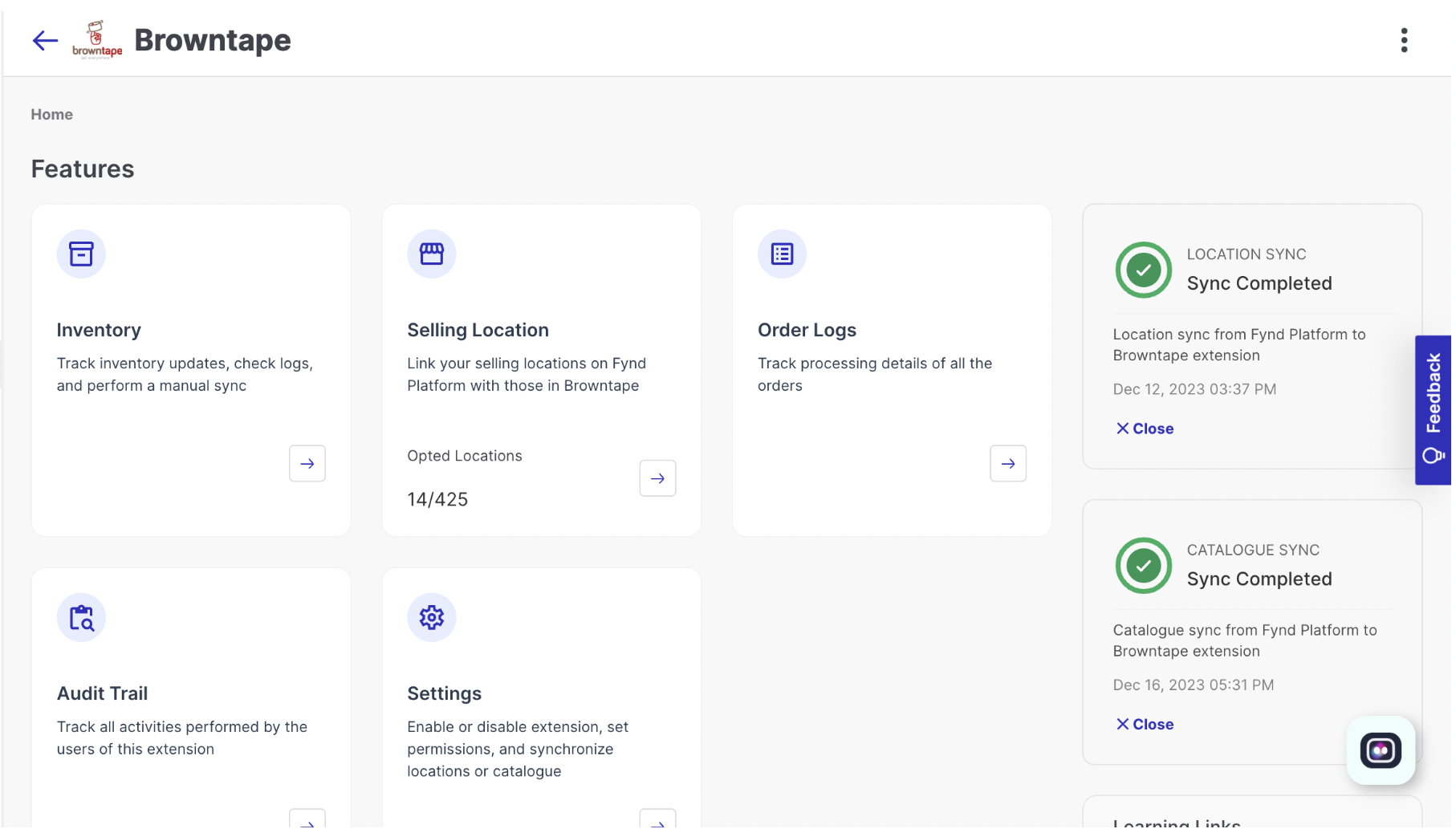This screenshot has height=833, width=1456.
Task: Click the Inventory card title
Action: click(x=100, y=331)
